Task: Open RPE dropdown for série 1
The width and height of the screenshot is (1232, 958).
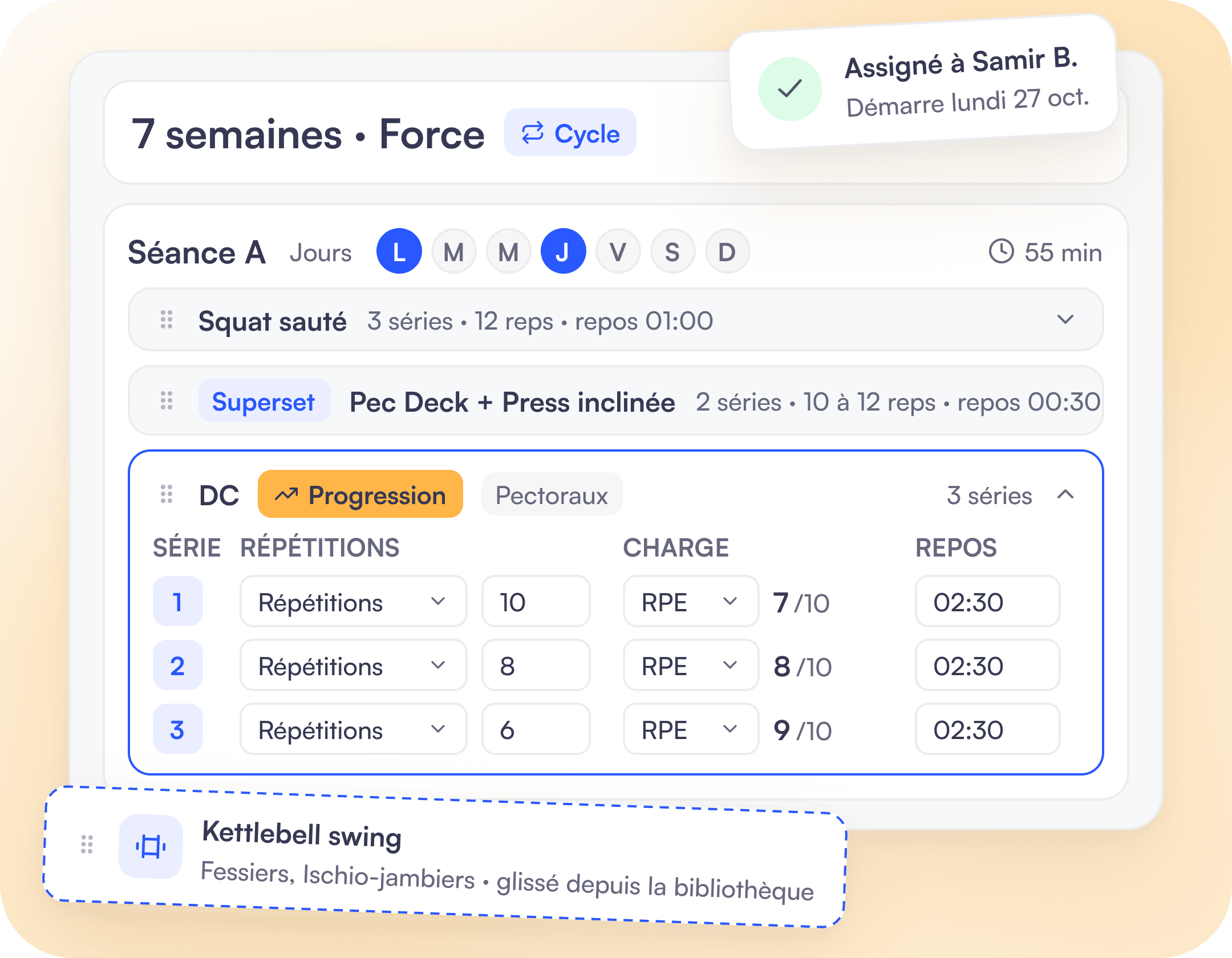Action: 691,602
